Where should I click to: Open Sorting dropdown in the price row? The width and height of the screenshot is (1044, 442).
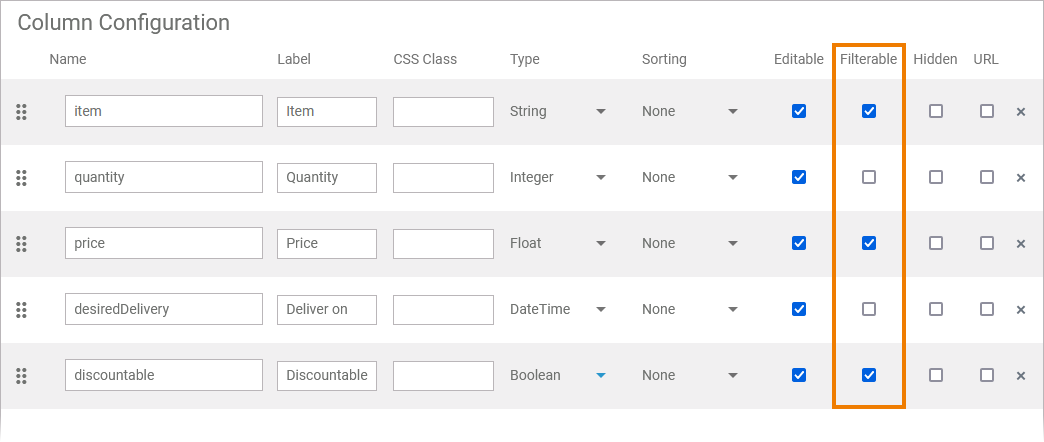(x=690, y=243)
